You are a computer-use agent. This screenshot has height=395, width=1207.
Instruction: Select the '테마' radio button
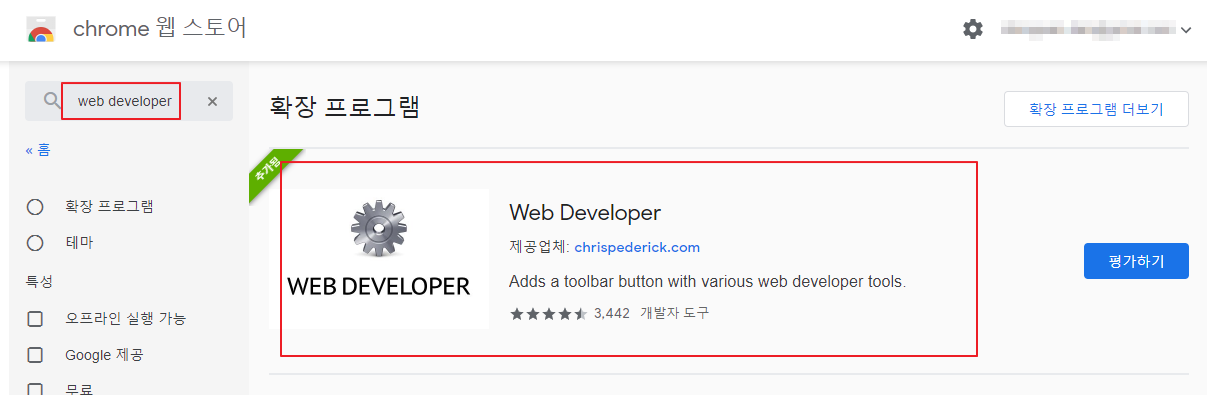pyautogui.click(x=35, y=243)
